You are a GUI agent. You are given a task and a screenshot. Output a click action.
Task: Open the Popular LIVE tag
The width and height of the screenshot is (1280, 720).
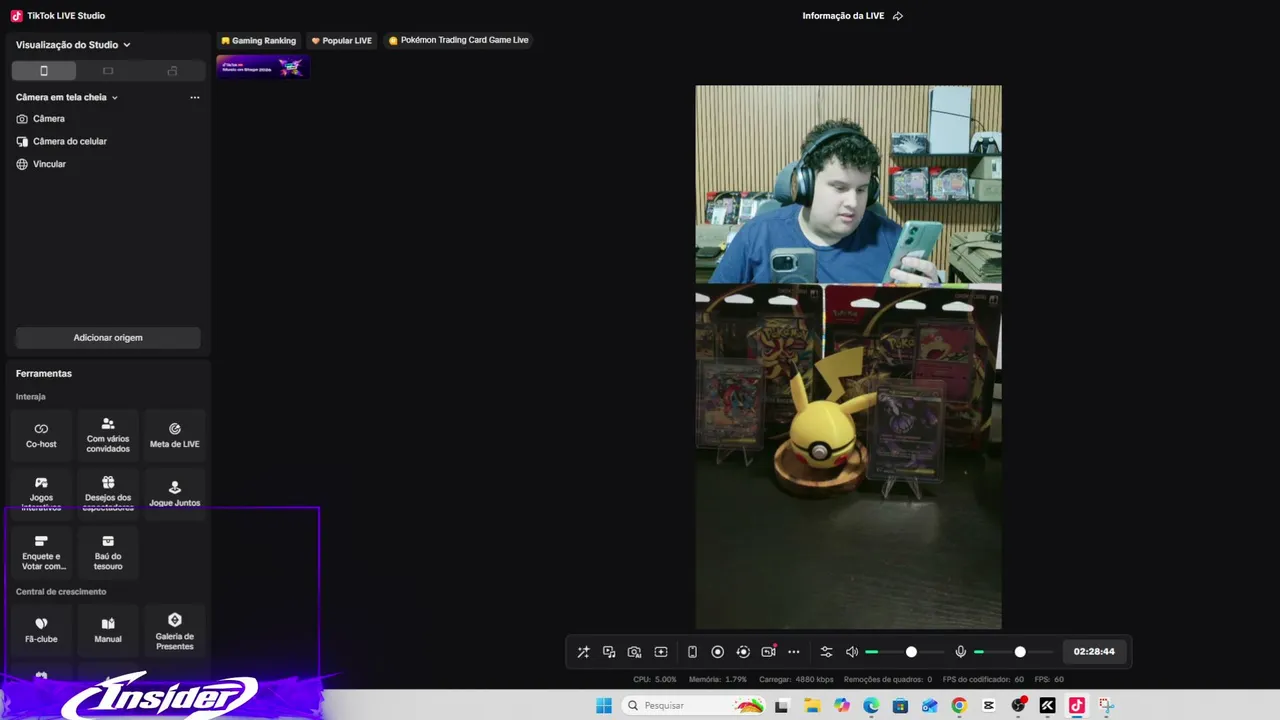[x=342, y=41]
